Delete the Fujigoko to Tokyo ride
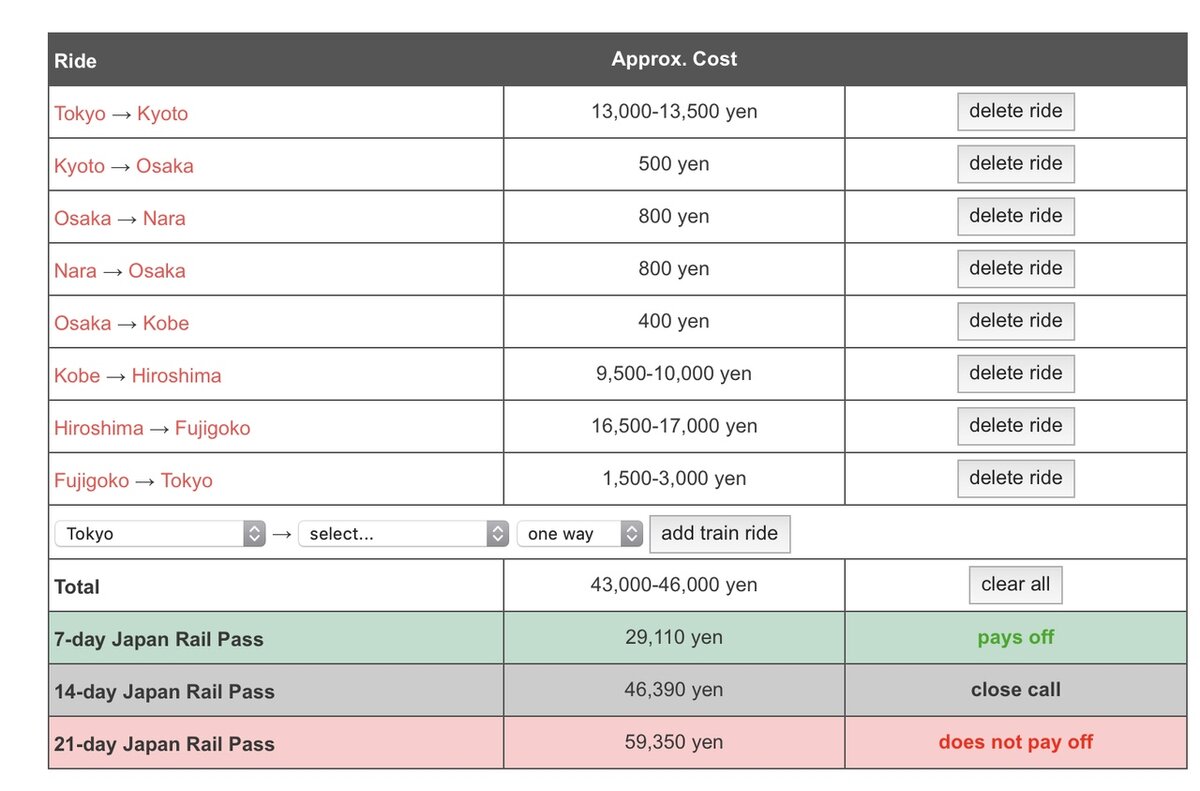Viewport: 1200px width, 791px height. (1016, 478)
